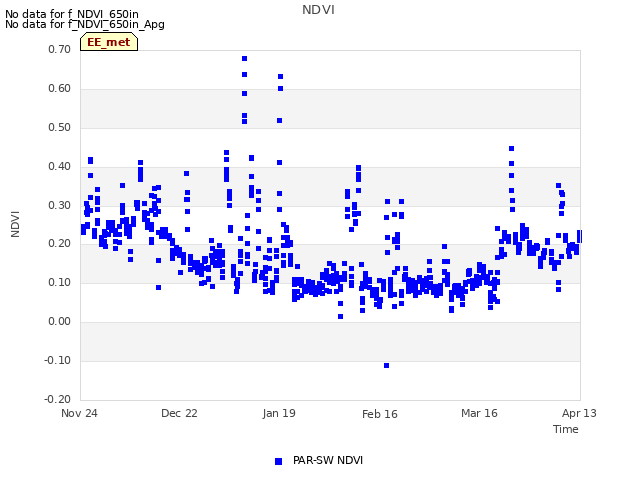
Task: Click the 0.40 y-axis tick label
Action: (x=60, y=167)
